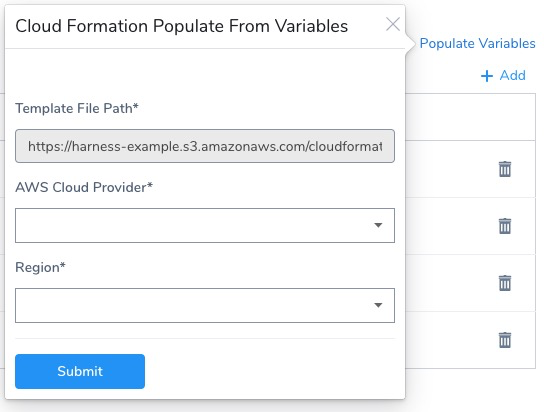Submit the populate variables form
551x412 pixels.
pyautogui.click(x=80, y=371)
